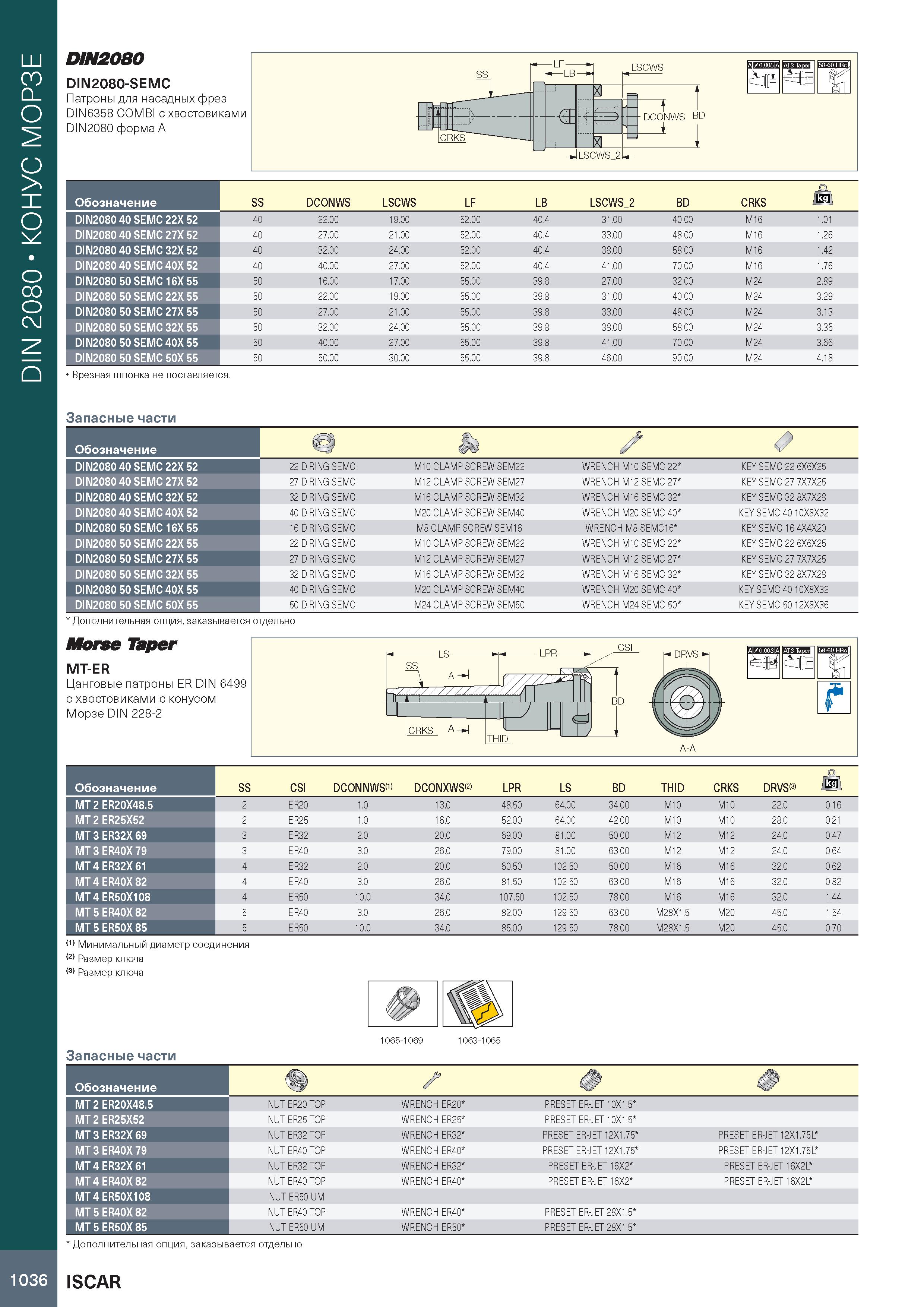Select the AT3 Taper icon beside DIN2080 drawing
This screenshot has height=1307, width=924.
pos(798,77)
